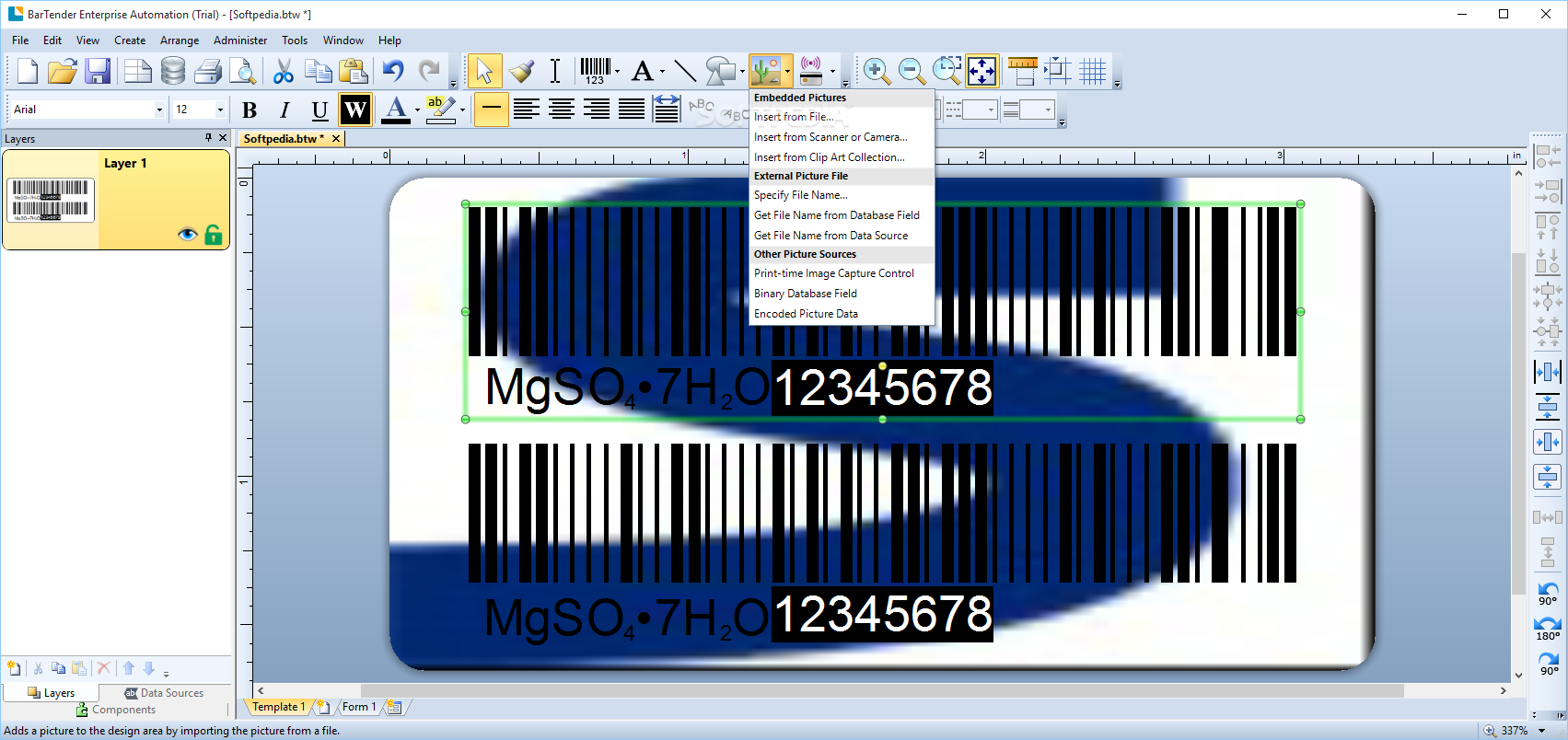Set justified text alignment
This screenshot has height=740, width=1568.
click(632, 110)
